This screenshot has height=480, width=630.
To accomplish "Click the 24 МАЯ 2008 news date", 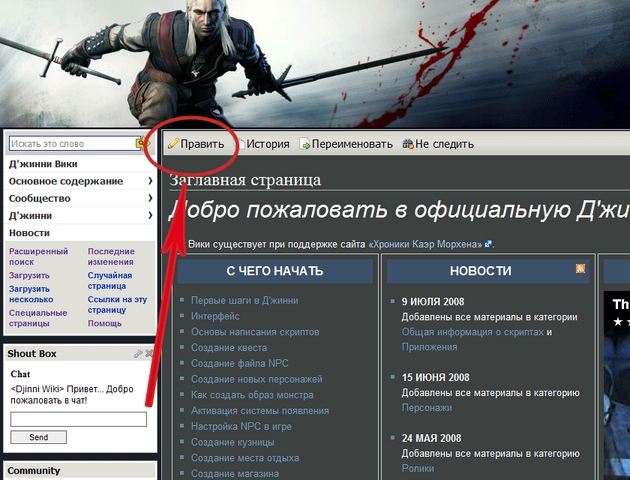I will (431, 438).
